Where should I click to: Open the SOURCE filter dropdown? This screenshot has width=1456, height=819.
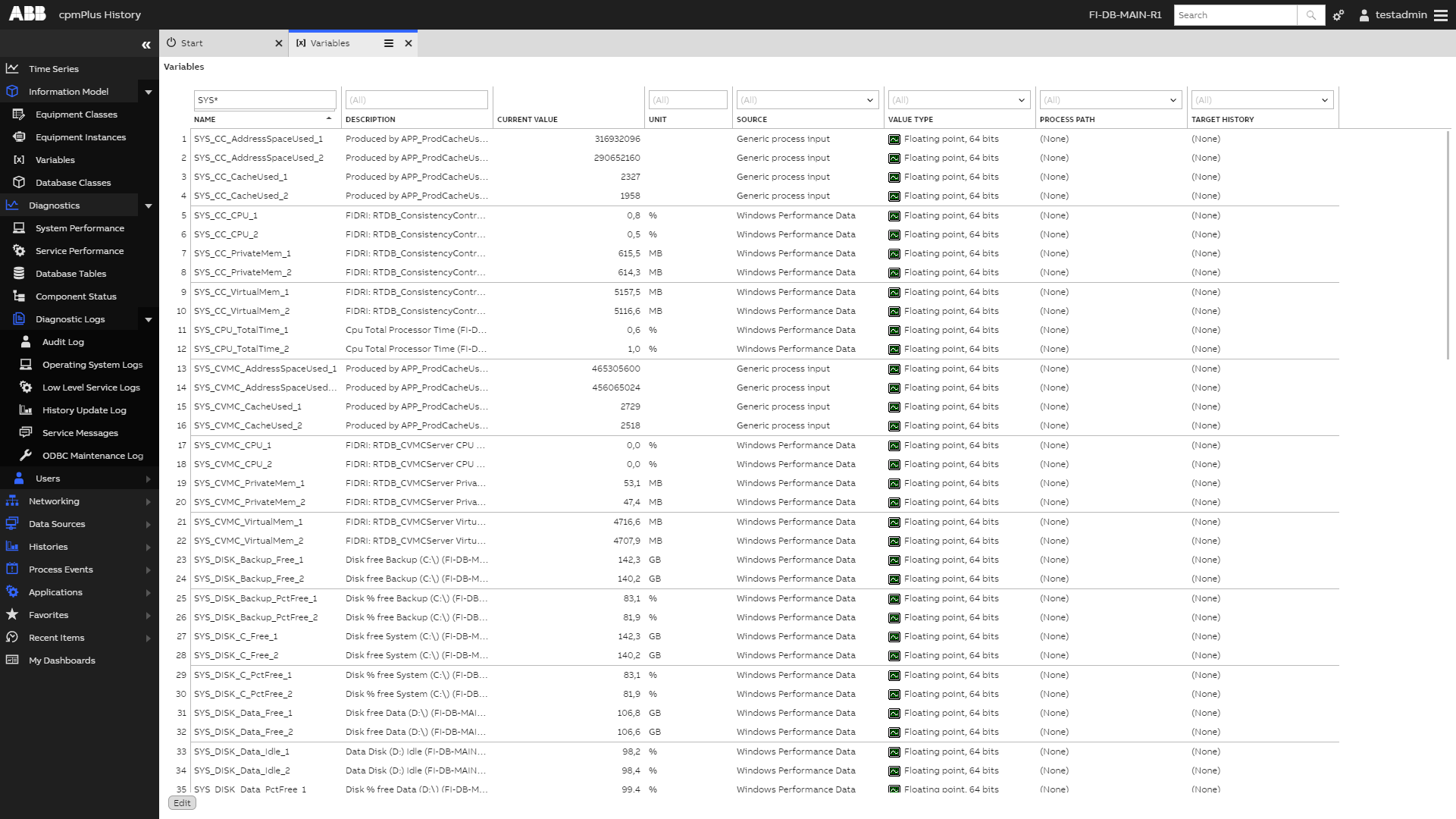(869, 100)
